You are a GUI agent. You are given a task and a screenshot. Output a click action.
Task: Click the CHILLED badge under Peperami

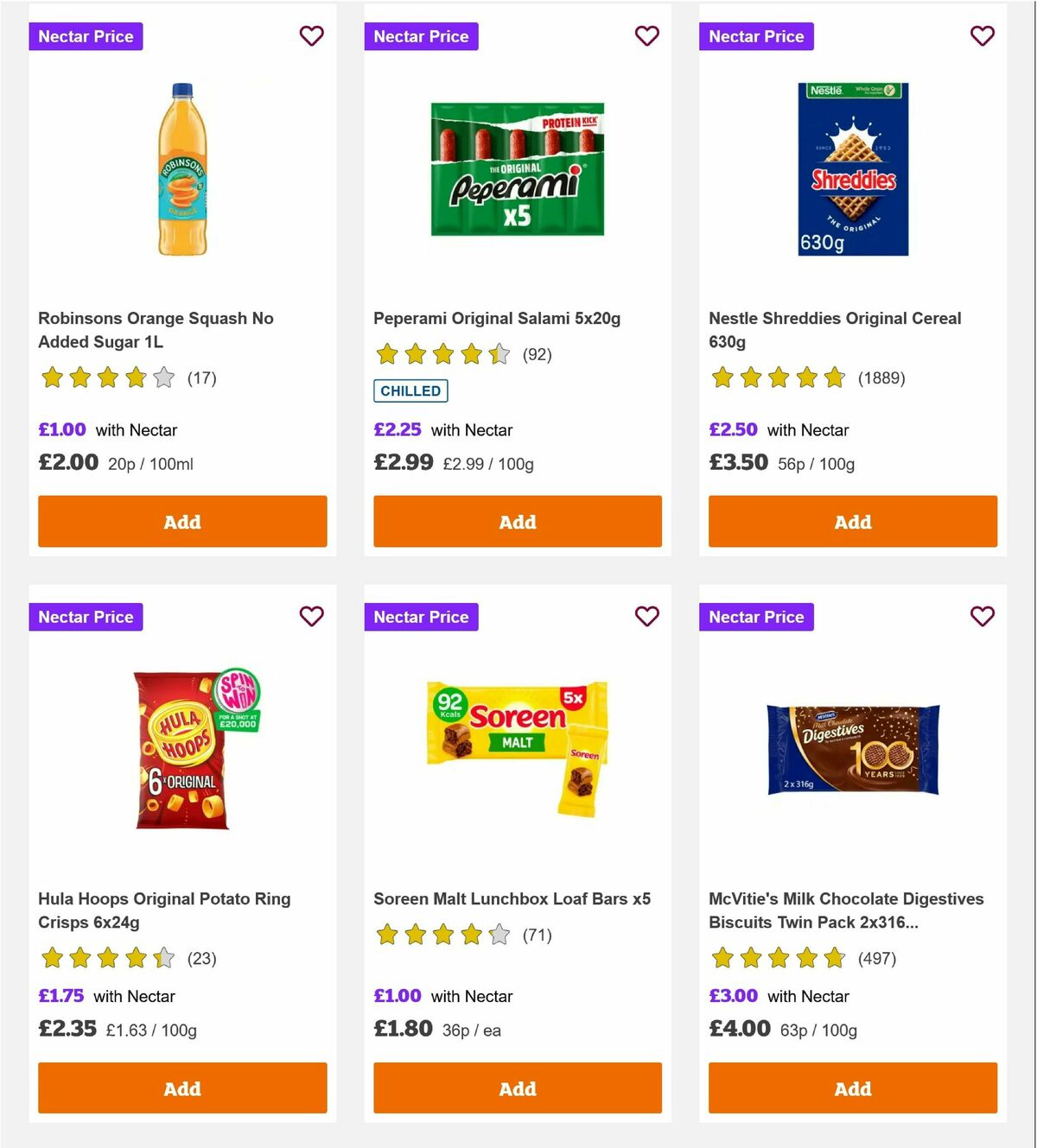(x=410, y=391)
